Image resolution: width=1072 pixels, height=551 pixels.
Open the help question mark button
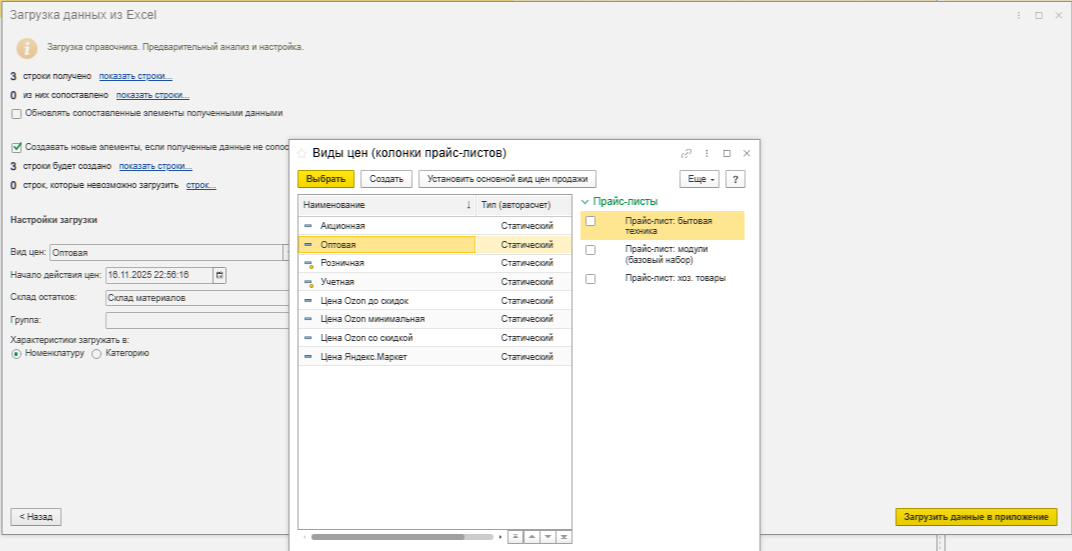point(735,179)
